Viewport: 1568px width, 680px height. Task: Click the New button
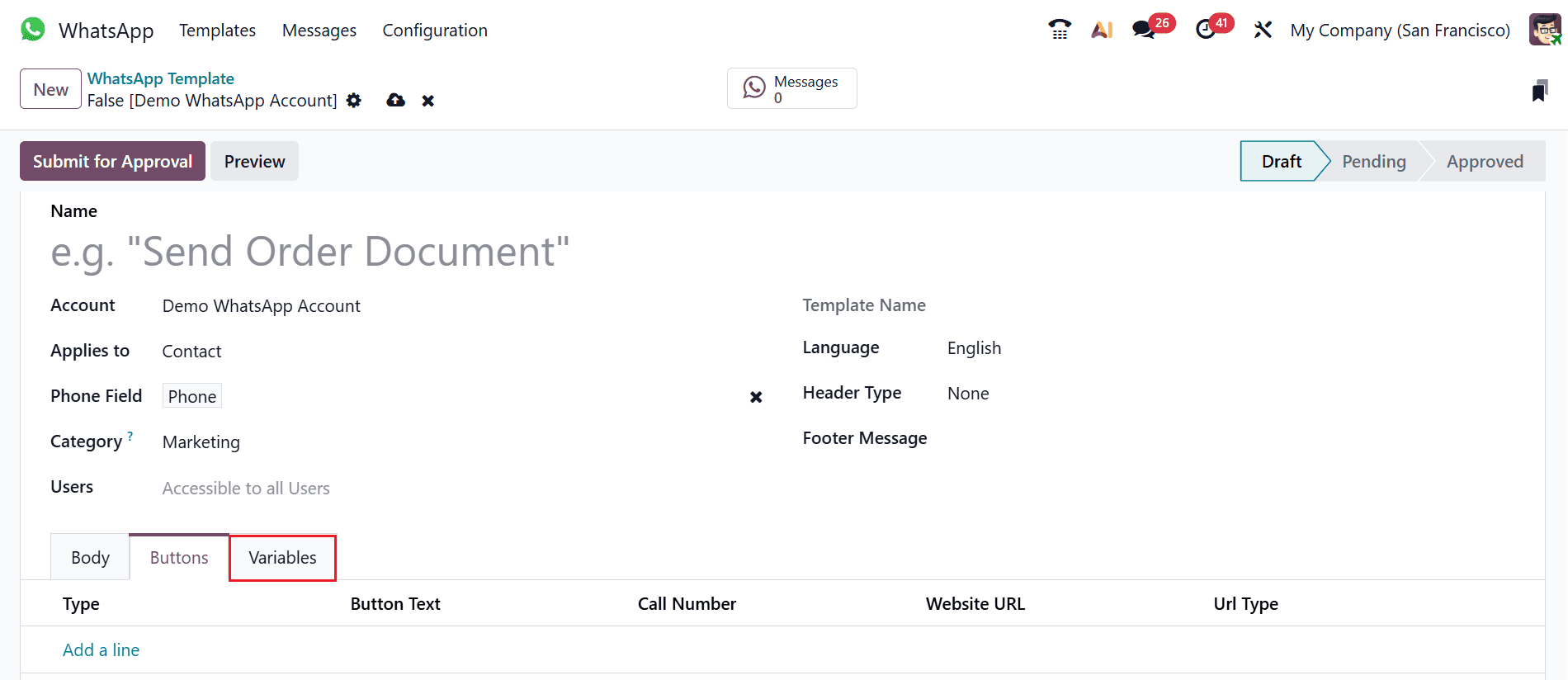point(50,89)
